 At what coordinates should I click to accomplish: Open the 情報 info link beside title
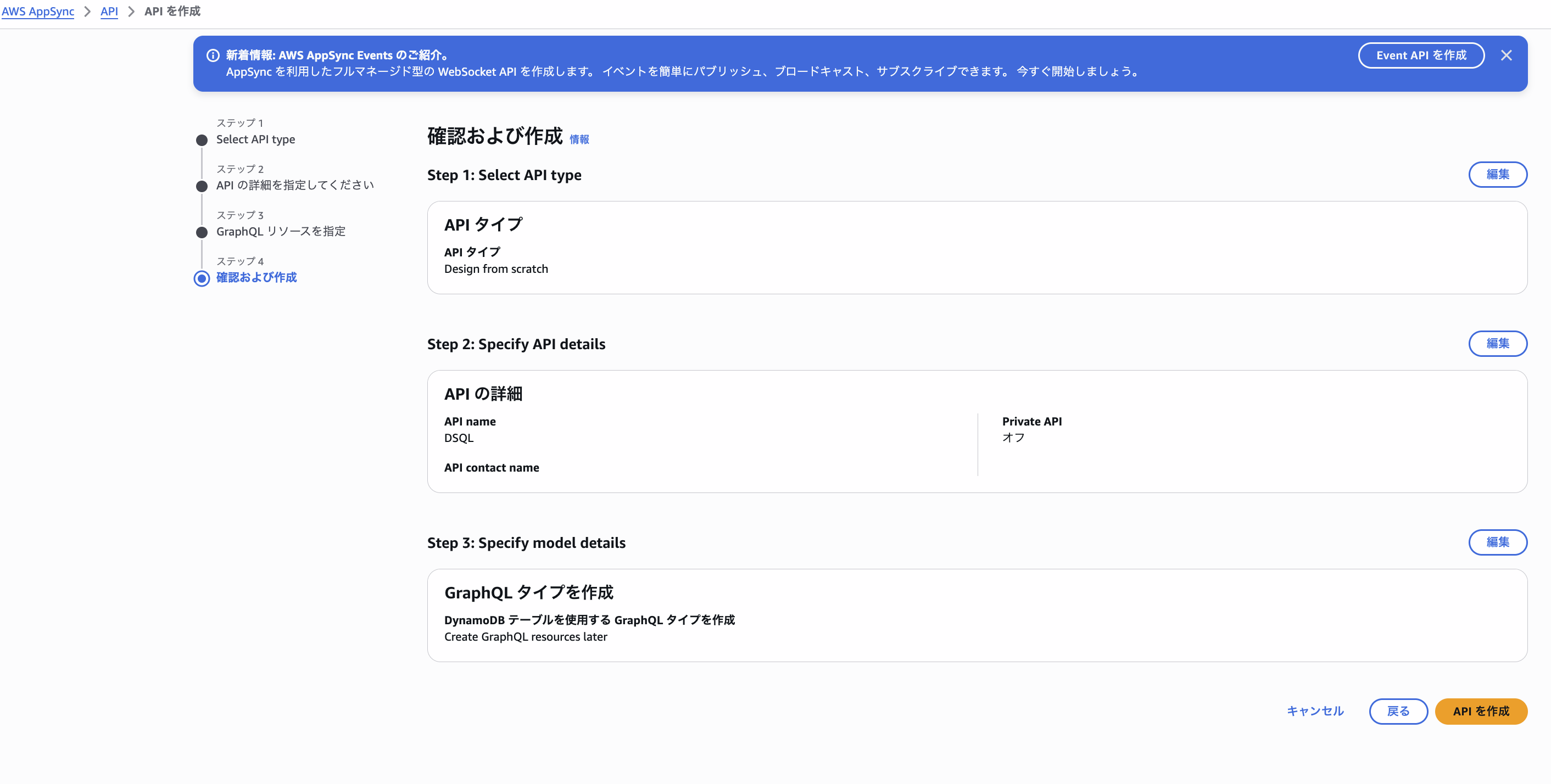pyautogui.click(x=579, y=139)
